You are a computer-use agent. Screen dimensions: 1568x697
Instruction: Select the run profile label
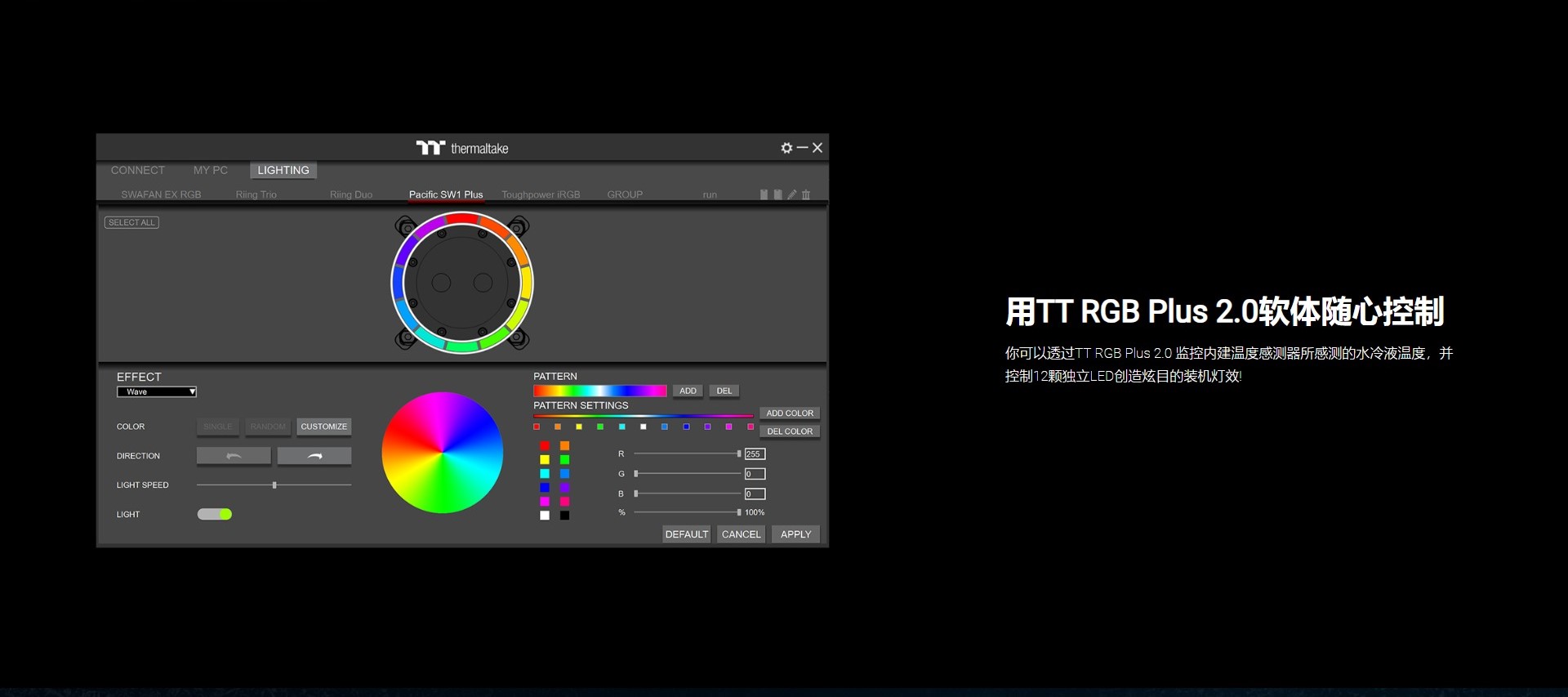[710, 194]
